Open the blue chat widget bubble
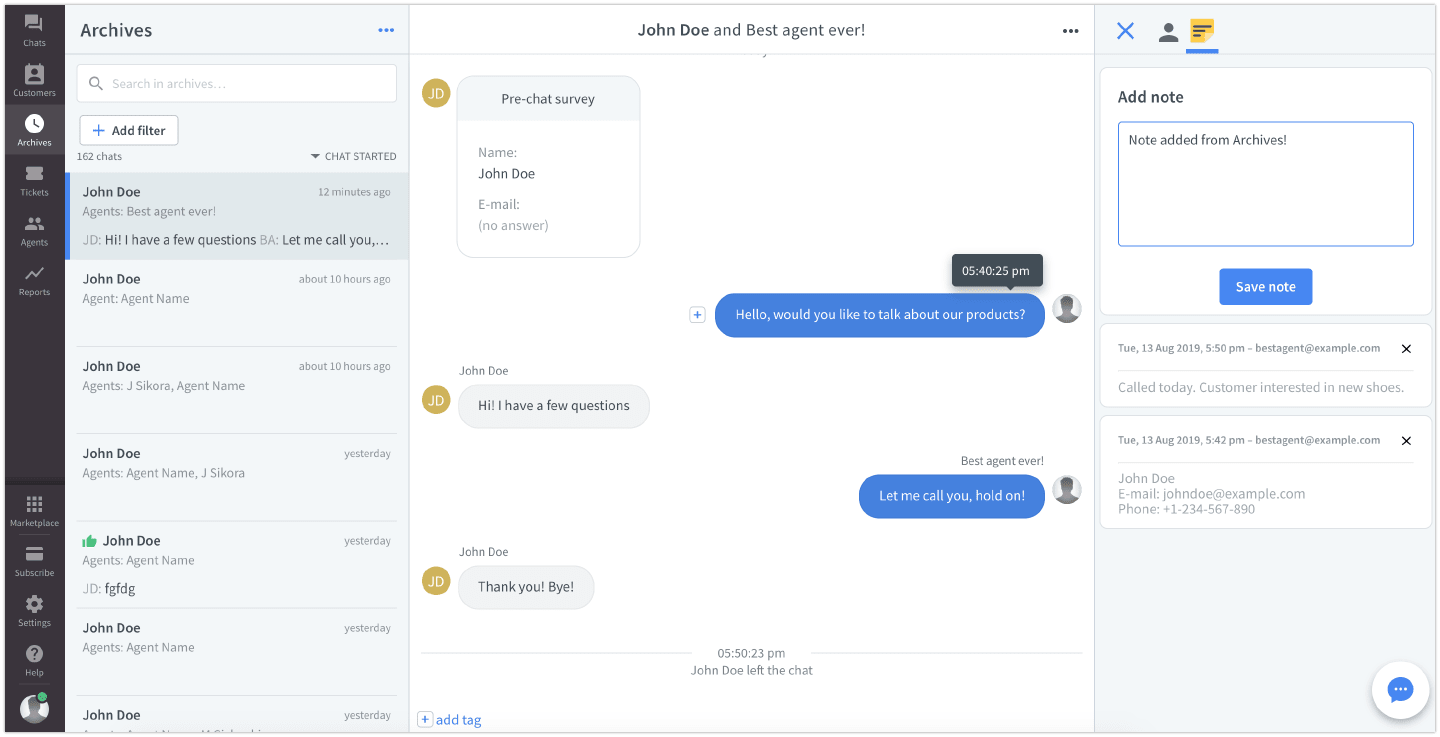The image size is (1440, 737). 1400,690
